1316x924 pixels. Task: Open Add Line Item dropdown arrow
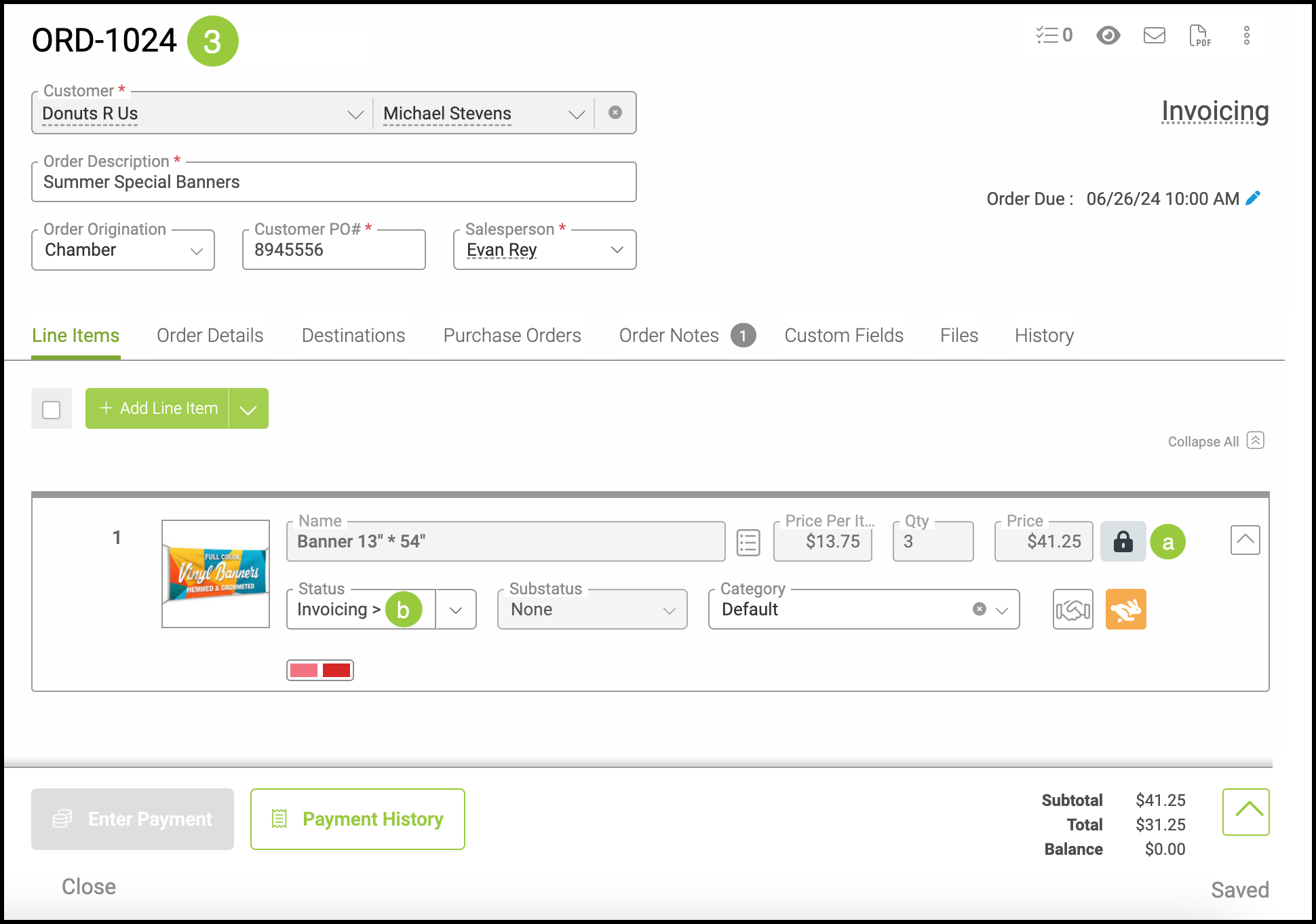click(x=248, y=409)
